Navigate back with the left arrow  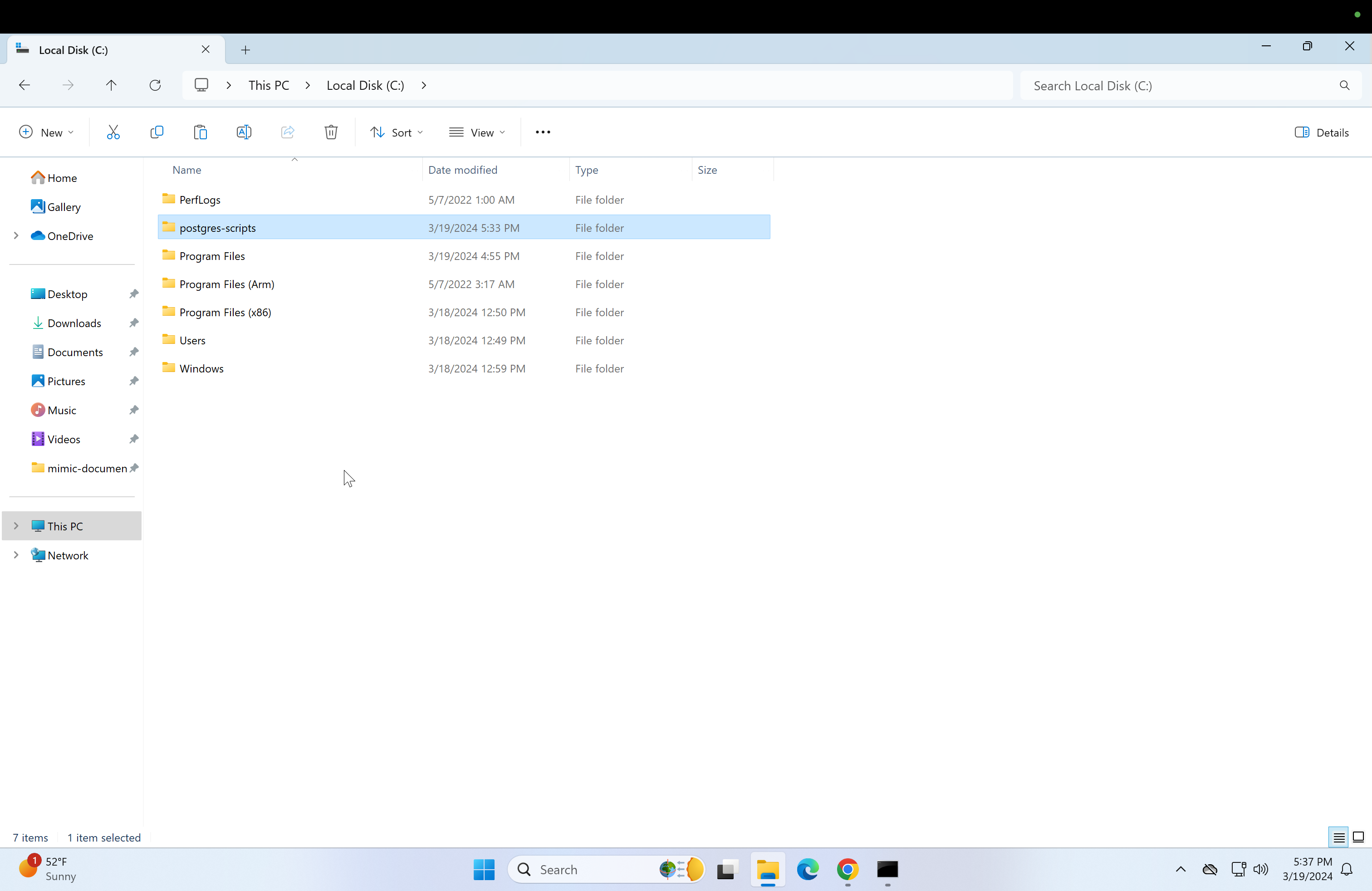pos(24,85)
